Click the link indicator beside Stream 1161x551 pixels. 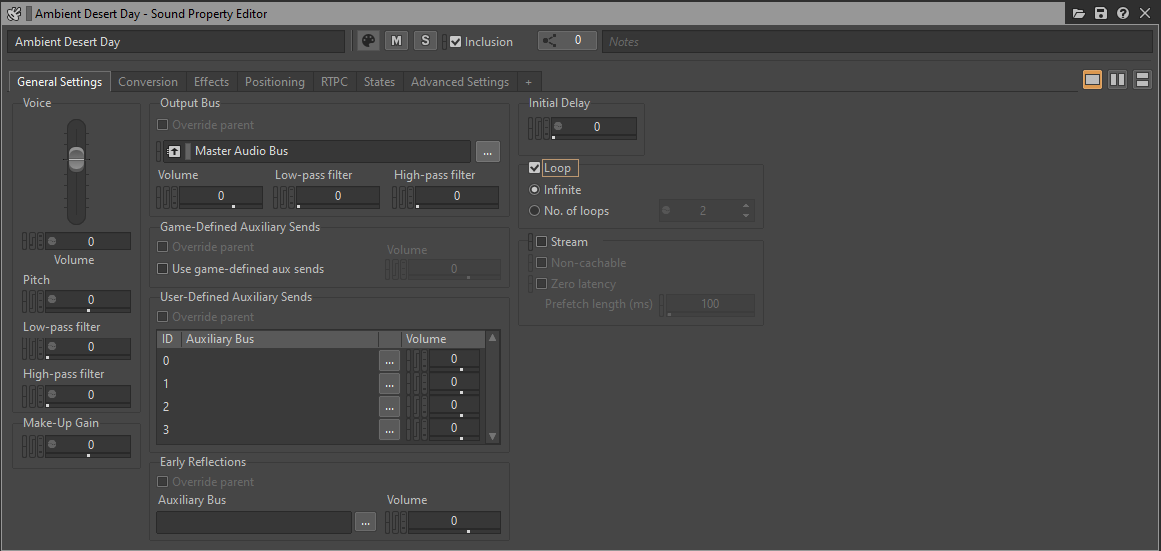pyautogui.click(x=530, y=241)
